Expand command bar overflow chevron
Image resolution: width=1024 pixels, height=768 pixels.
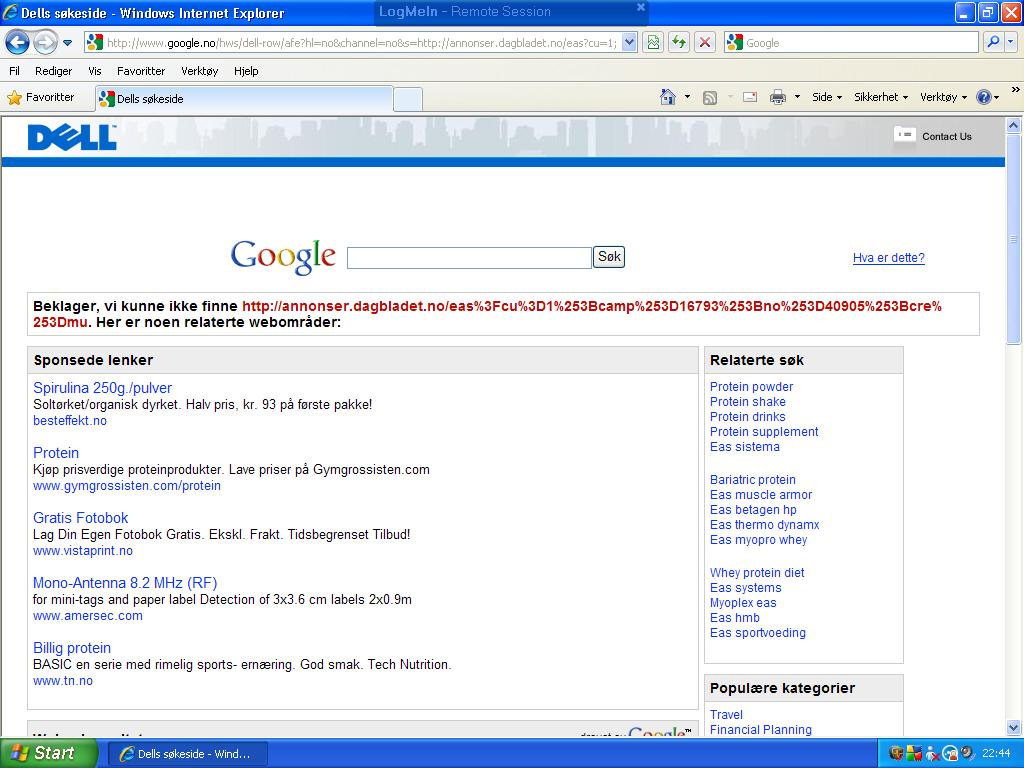(x=1016, y=89)
